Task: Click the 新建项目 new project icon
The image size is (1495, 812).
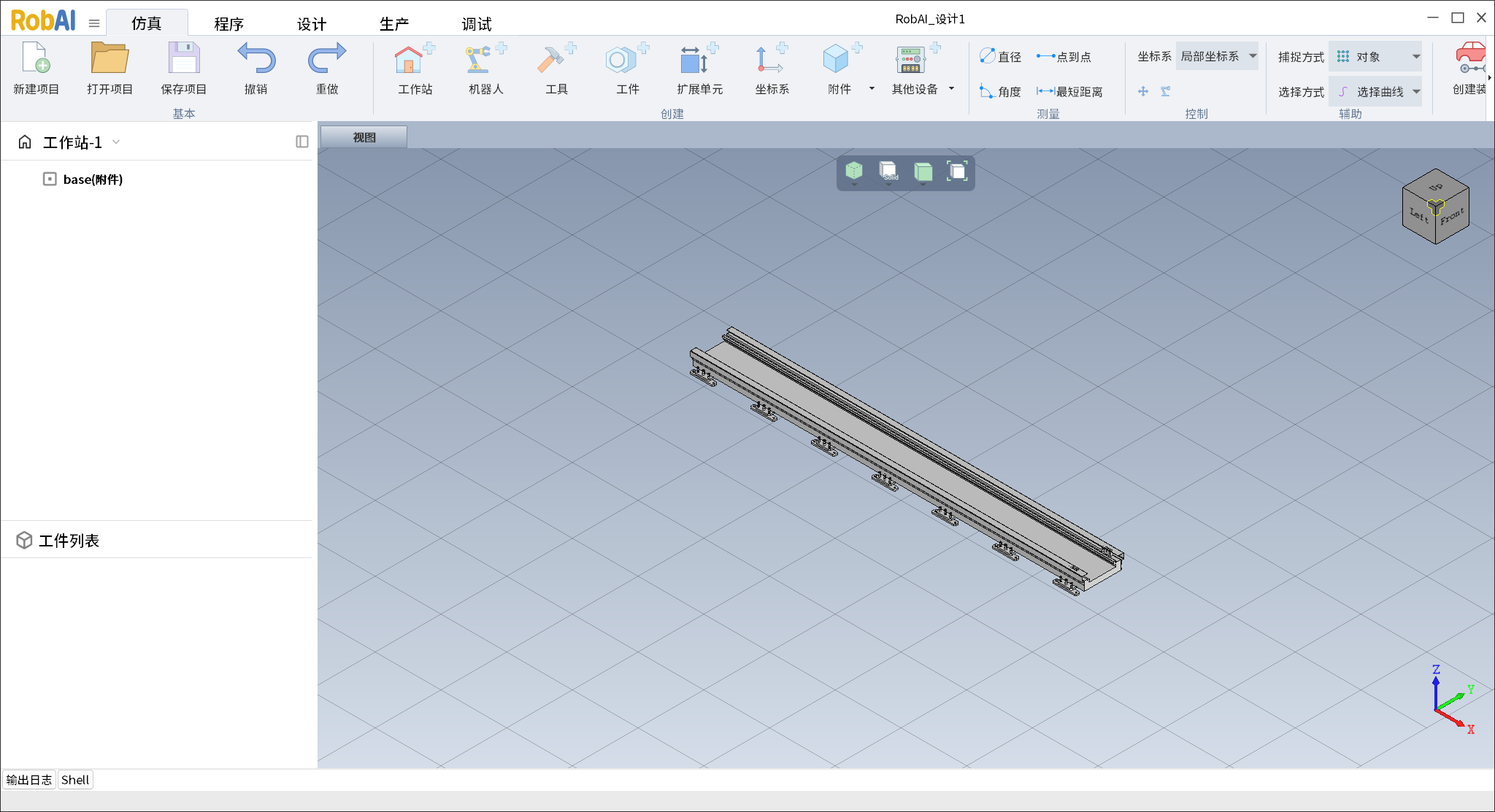Action: [36, 58]
